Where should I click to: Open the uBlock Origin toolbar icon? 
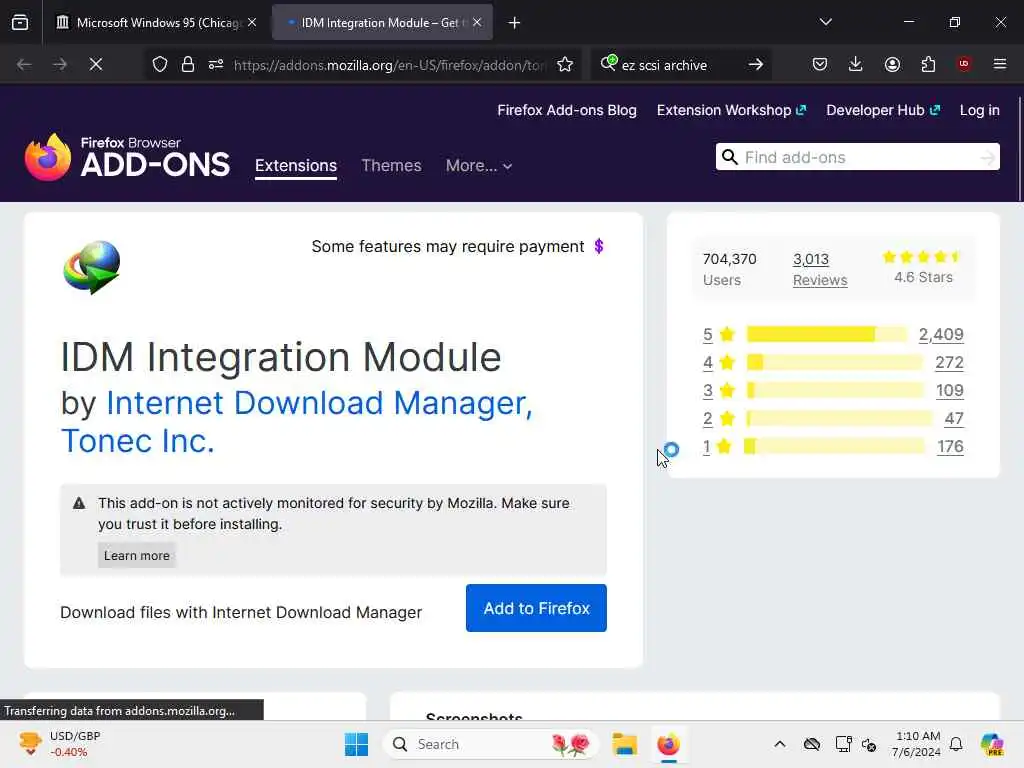[x=964, y=64]
